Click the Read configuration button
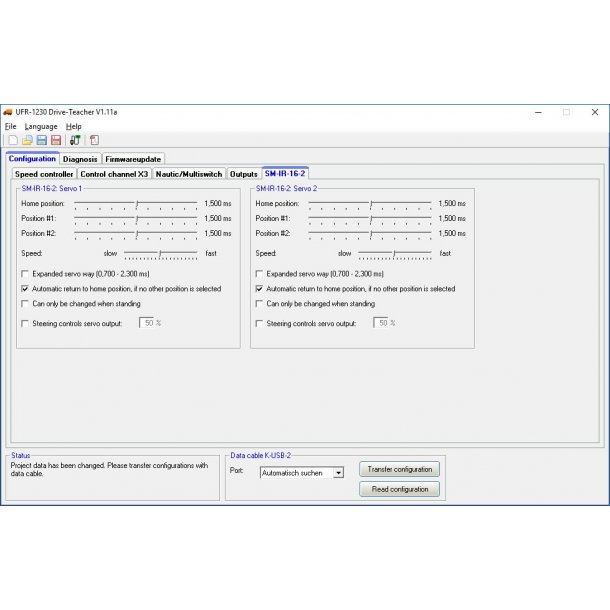Viewport: 610px width, 610px height. pyautogui.click(x=399, y=489)
